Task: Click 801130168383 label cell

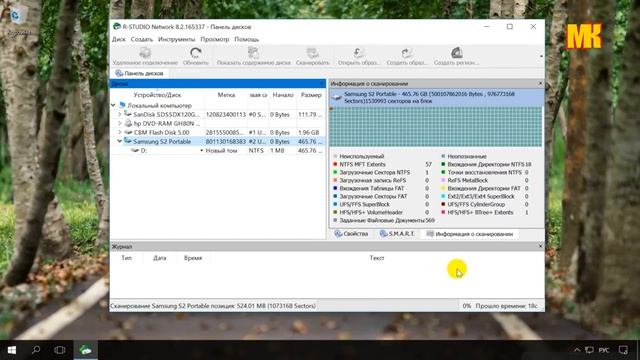Action: [226, 142]
